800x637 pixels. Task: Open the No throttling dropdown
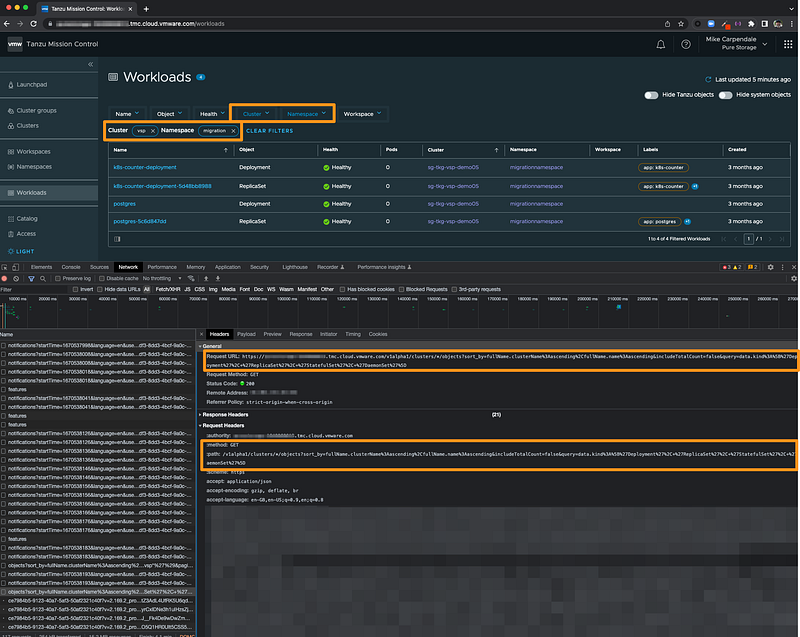[x=162, y=278]
